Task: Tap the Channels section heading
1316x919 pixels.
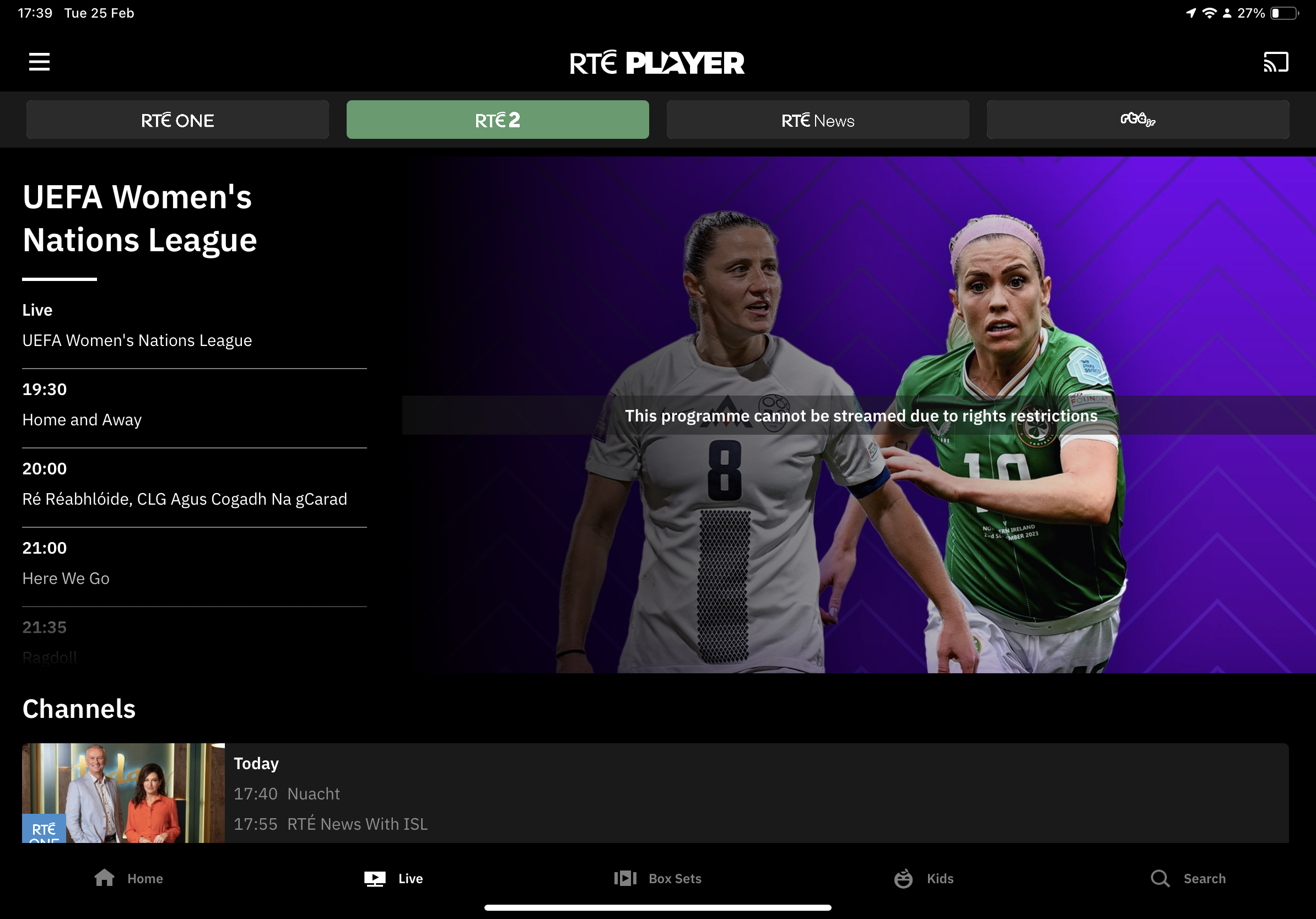Action: point(79,709)
